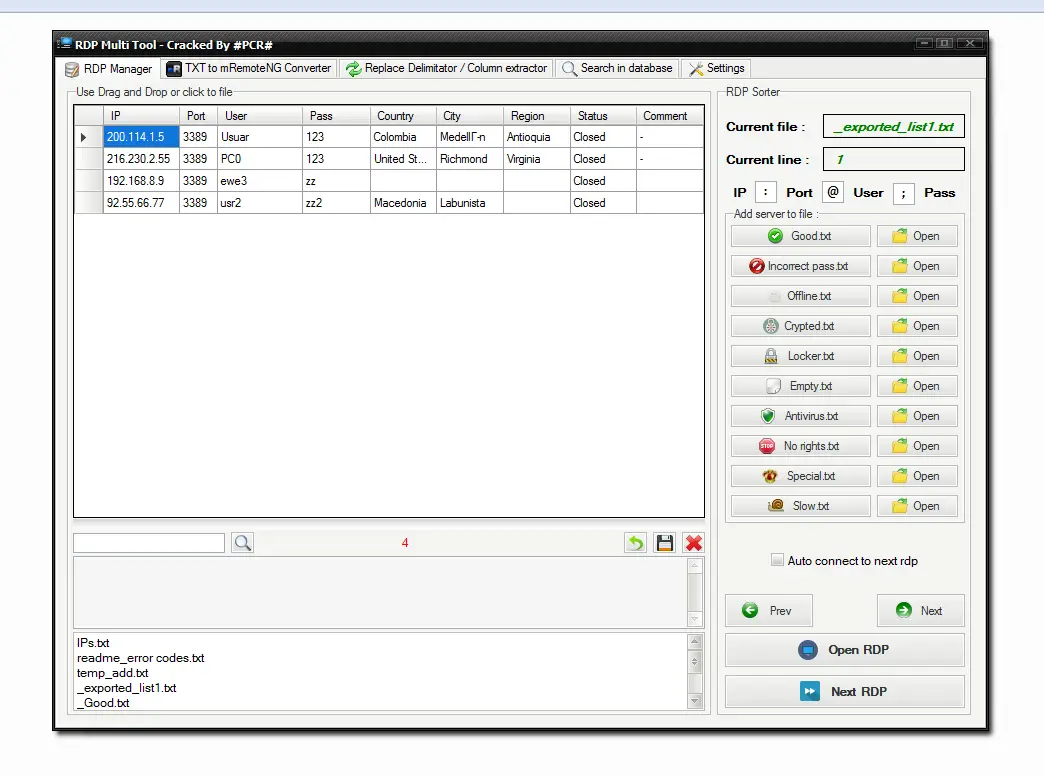
Task: Add slow server to Slow.txt
Action: pos(800,506)
